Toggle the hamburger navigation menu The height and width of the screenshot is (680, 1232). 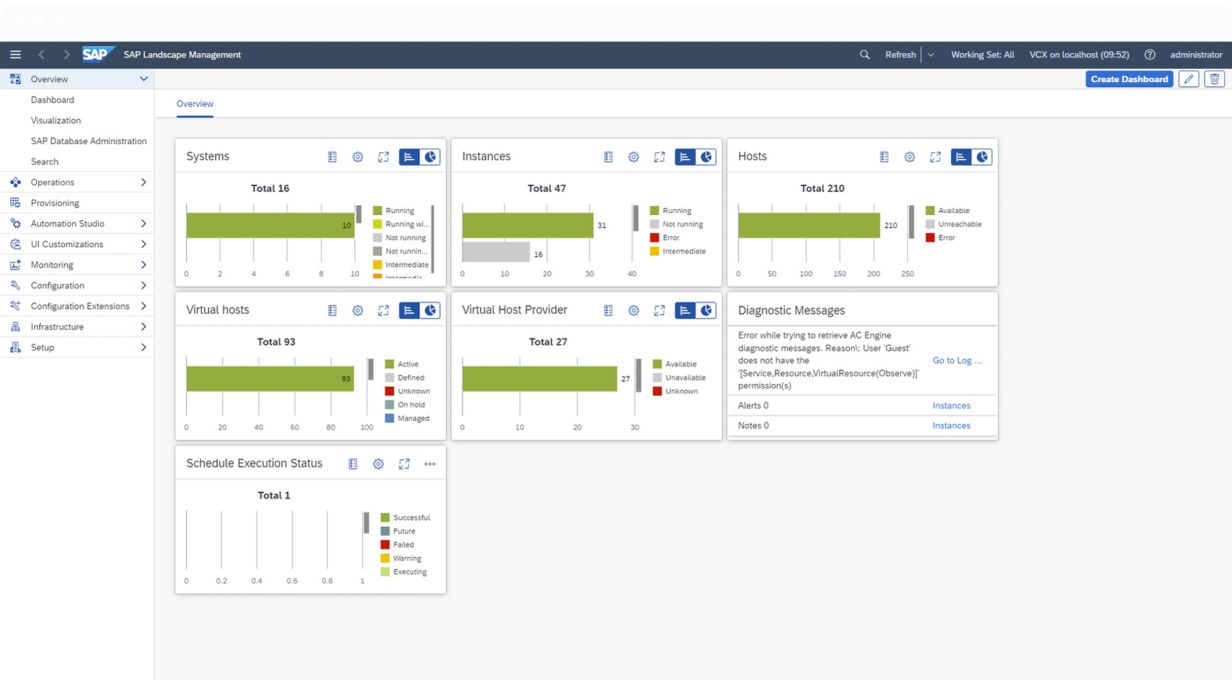click(x=15, y=55)
